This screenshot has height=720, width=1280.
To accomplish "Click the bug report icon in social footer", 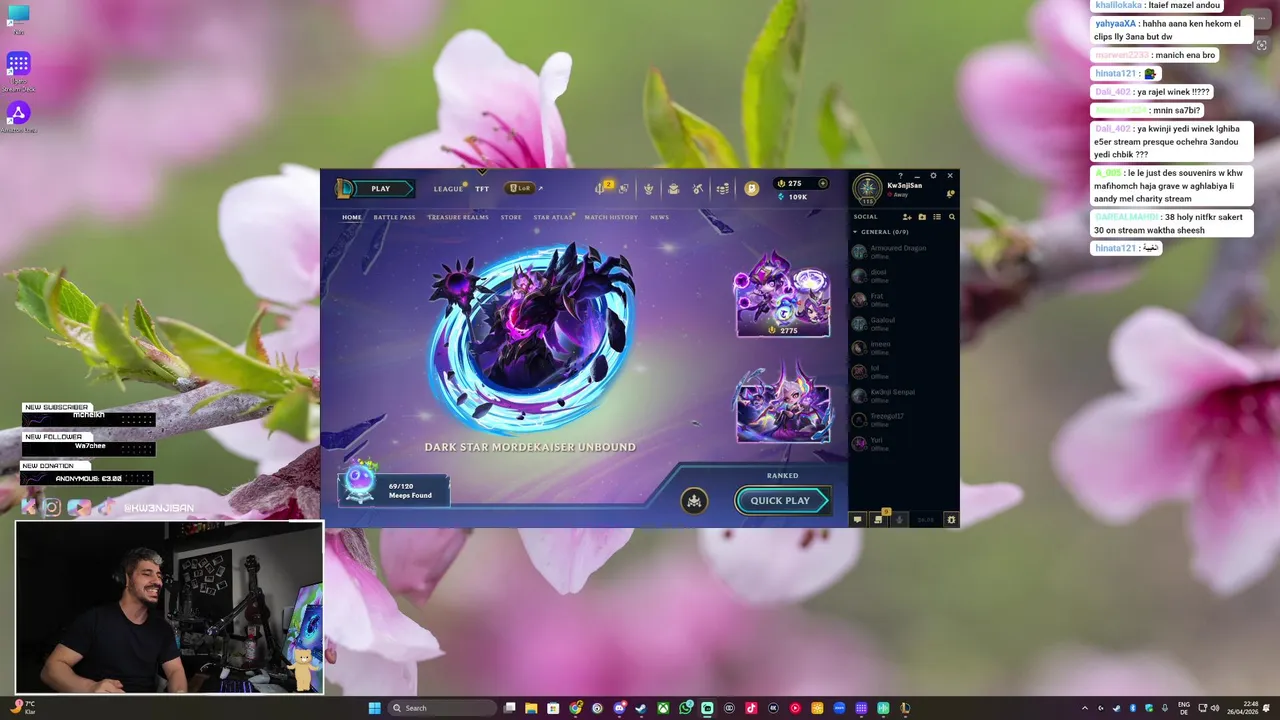I will click(951, 519).
